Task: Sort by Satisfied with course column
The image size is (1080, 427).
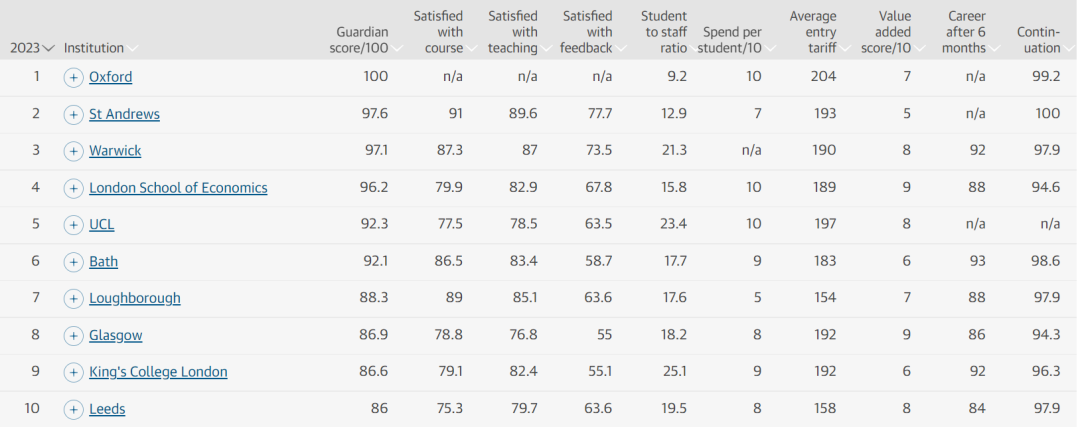Action: click(x=439, y=32)
